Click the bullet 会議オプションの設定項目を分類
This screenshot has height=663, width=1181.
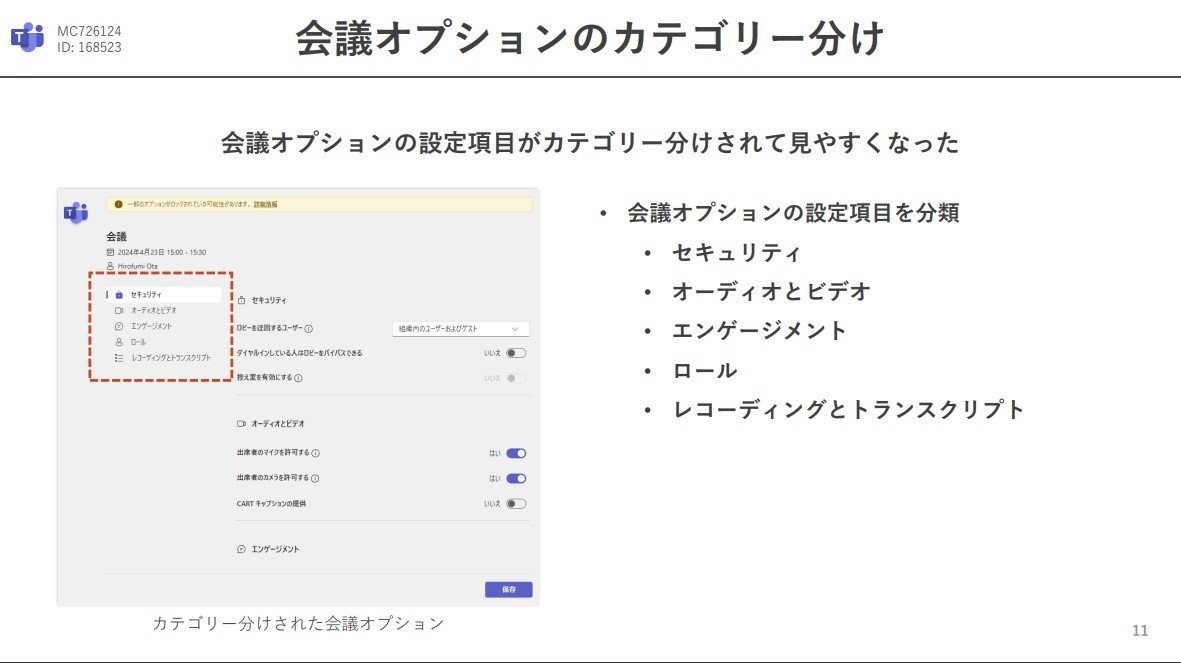[x=793, y=212]
